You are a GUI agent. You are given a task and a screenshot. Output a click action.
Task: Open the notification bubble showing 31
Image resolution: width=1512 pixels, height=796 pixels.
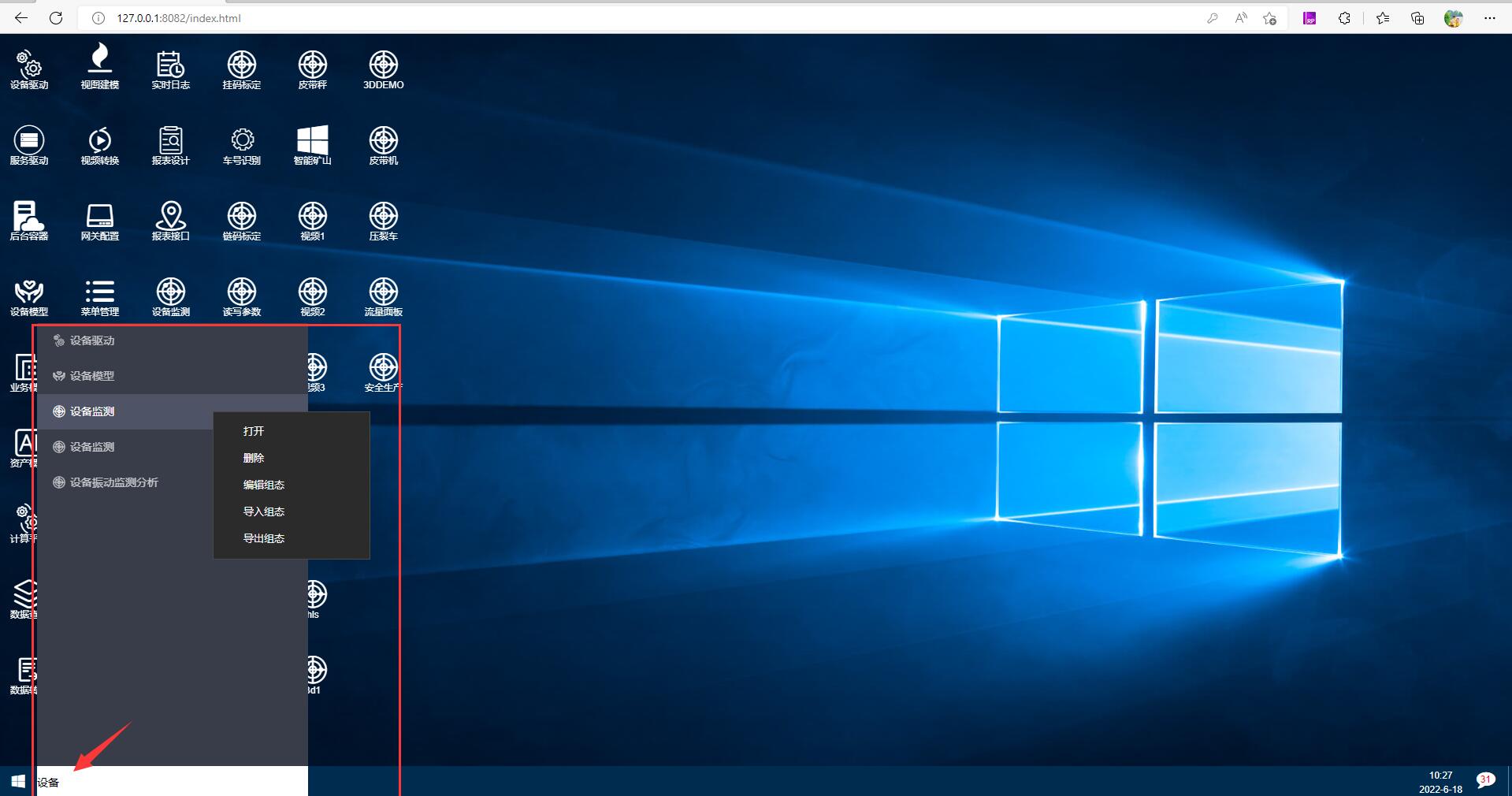1485,781
